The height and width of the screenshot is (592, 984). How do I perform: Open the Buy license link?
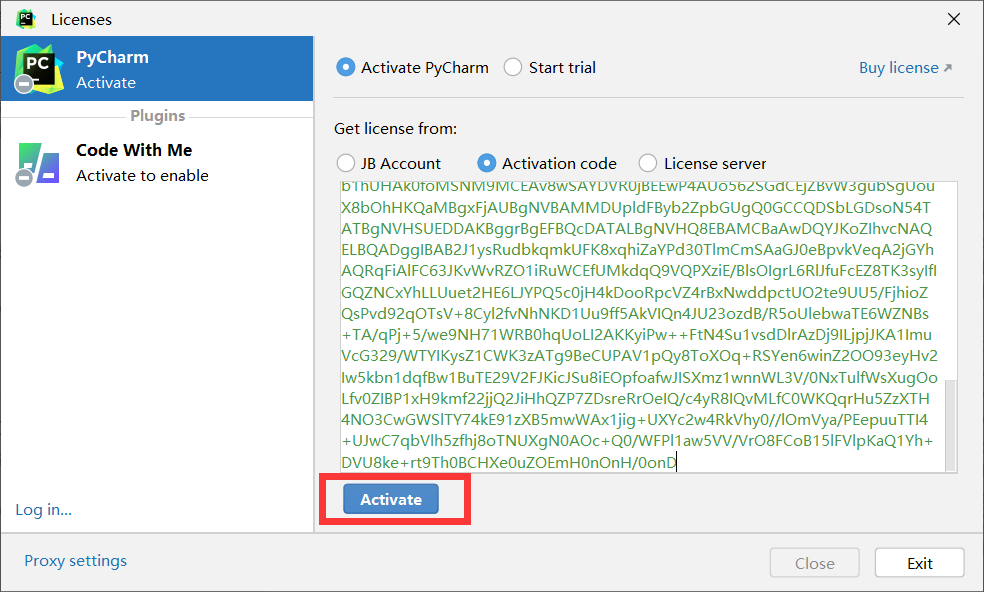[x=905, y=68]
